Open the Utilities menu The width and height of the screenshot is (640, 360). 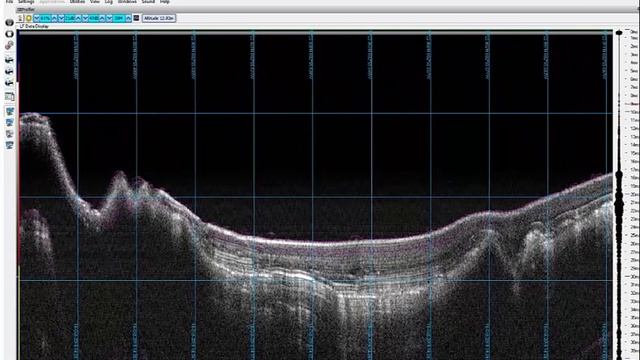pyautogui.click(x=77, y=2)
